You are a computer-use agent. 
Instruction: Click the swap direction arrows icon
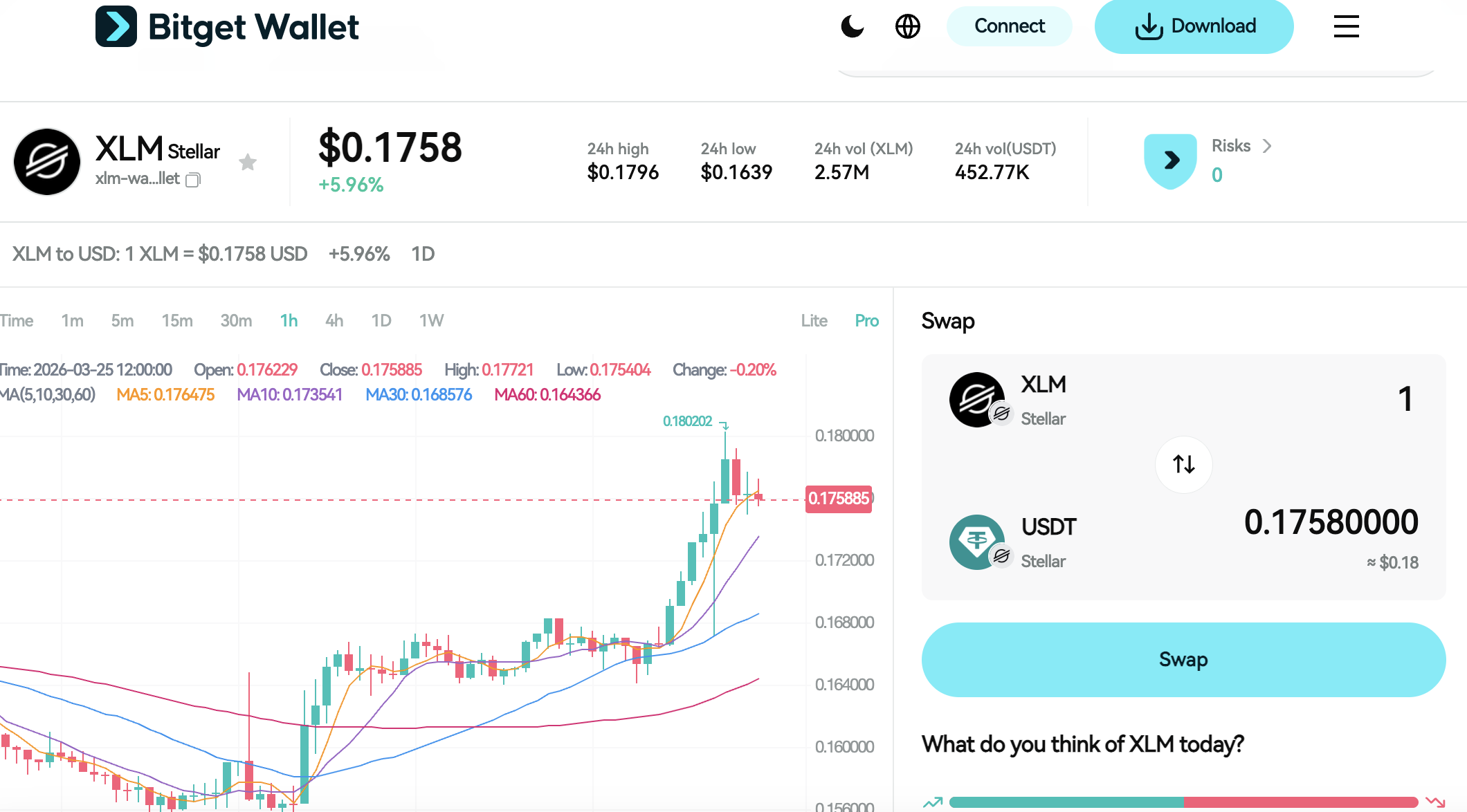(x=1183, y=465)
